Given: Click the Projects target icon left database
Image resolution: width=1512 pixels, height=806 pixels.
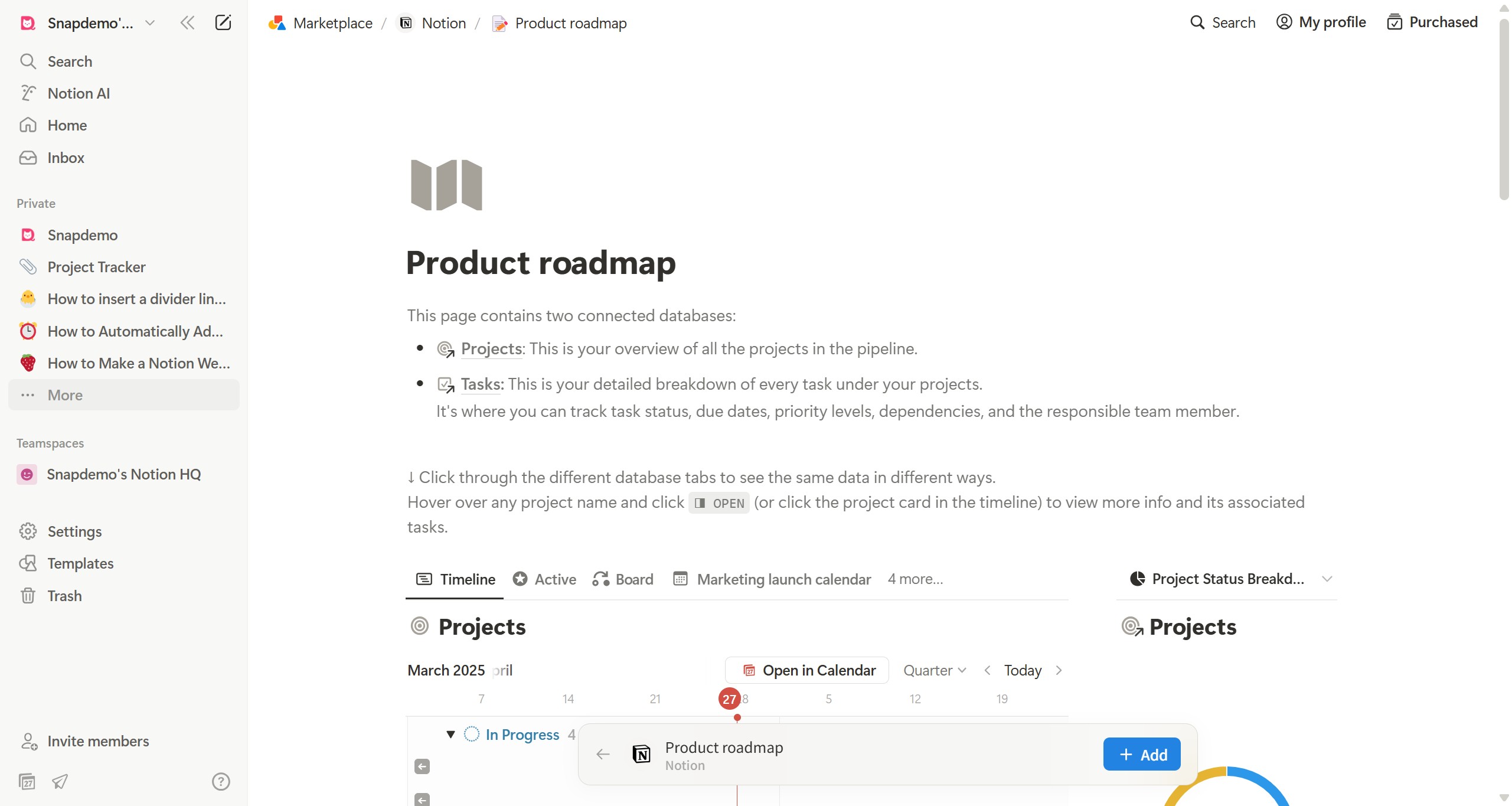Looking at the screenshot, I should [419, 626].
